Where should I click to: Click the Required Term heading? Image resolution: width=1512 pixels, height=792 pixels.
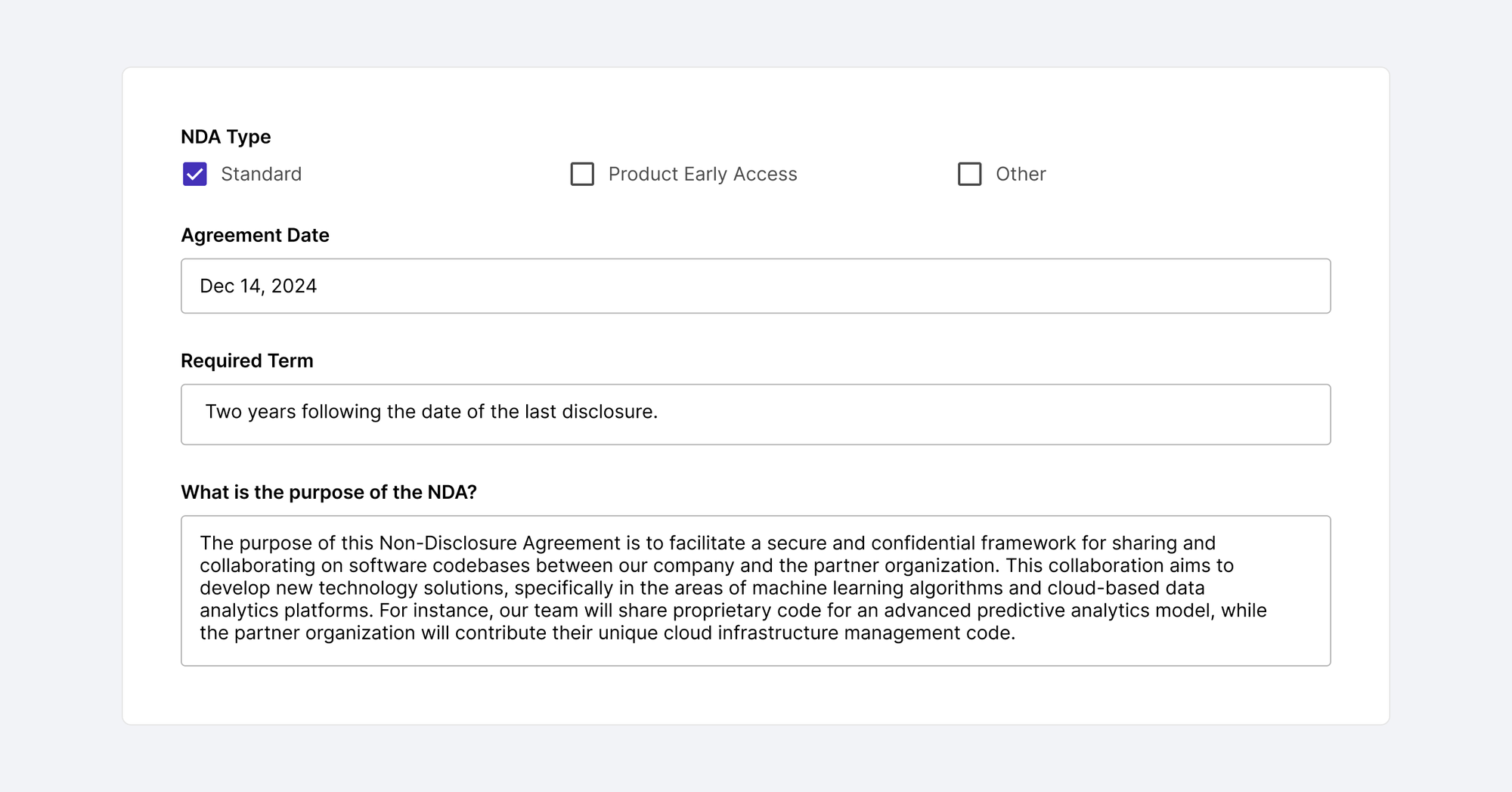[x=246, y=360]
